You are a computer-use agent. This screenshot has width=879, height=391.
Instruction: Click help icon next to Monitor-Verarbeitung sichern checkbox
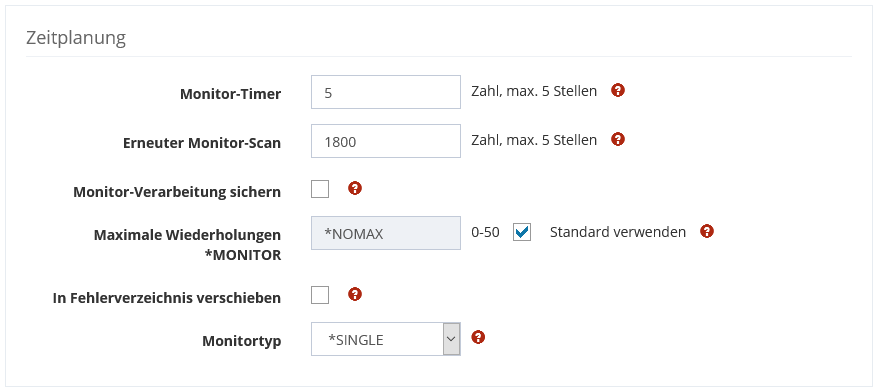[x=355, y=188]
